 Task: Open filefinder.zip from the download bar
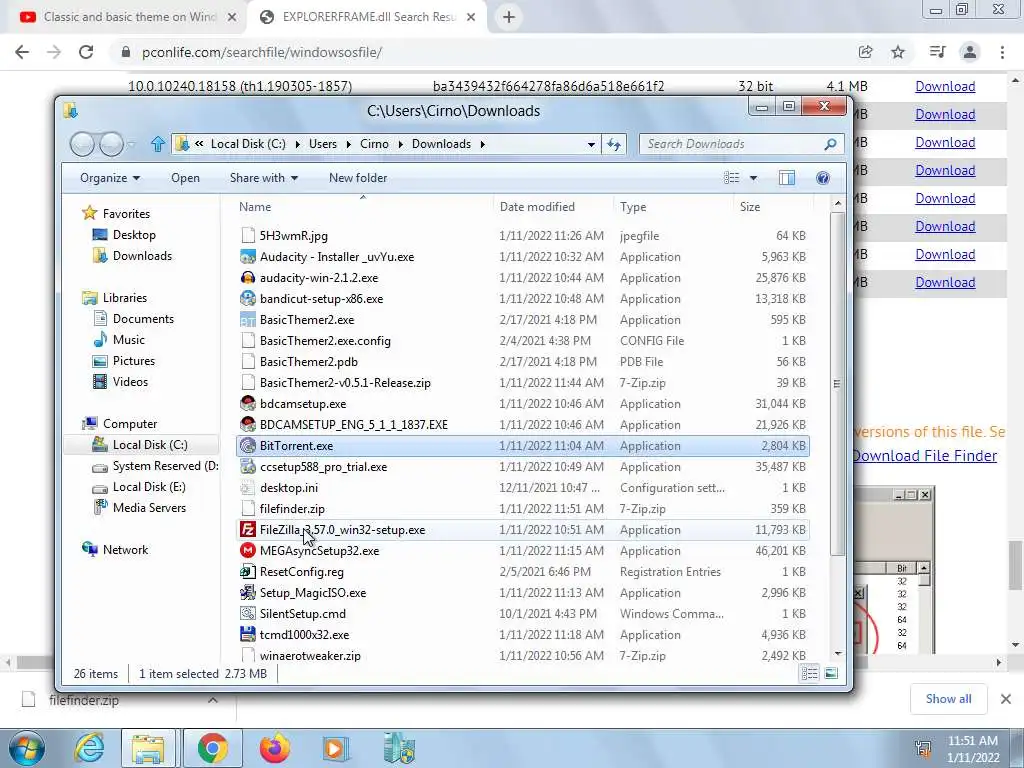click(84, 700)
